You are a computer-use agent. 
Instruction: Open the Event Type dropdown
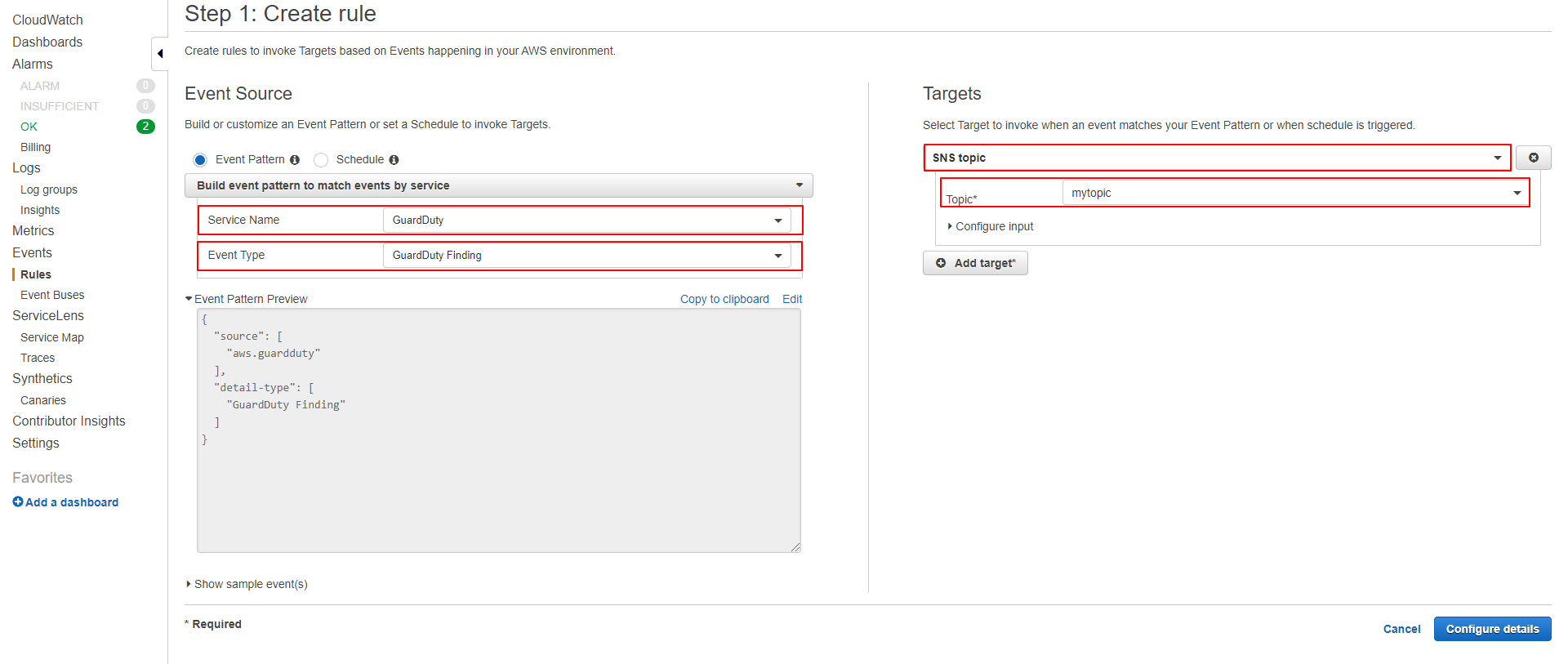click(x=586, y=256)
